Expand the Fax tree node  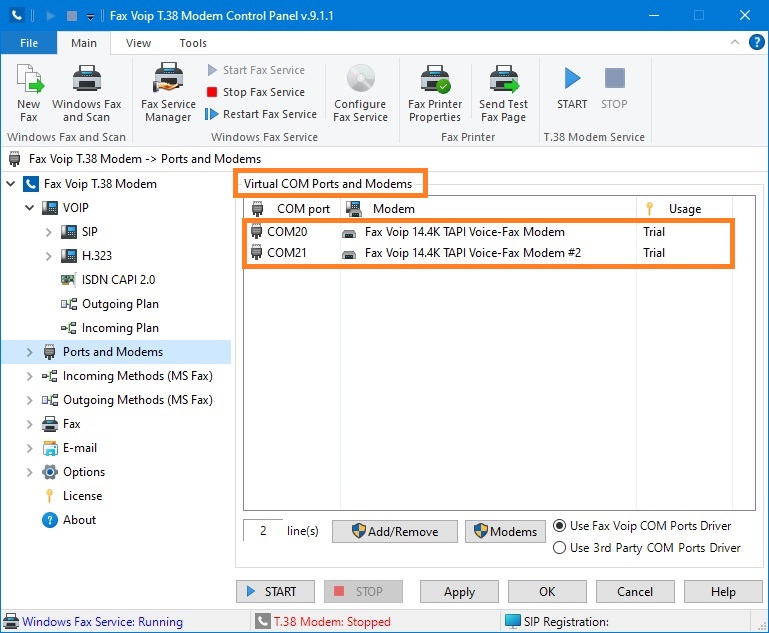pos(29,424)
